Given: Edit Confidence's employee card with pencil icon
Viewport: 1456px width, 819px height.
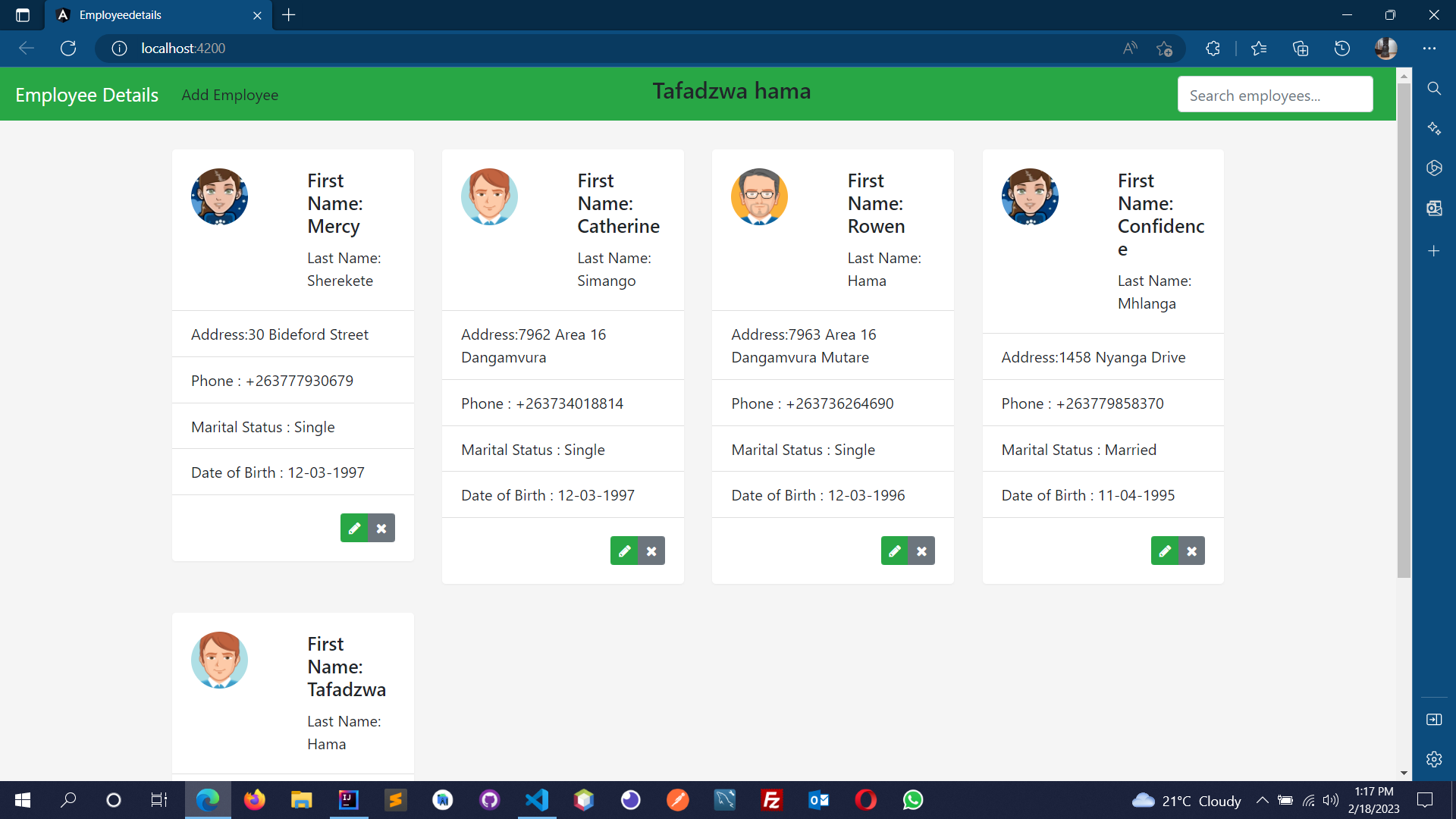Looking at the screenshot, I should [1165, 551].
